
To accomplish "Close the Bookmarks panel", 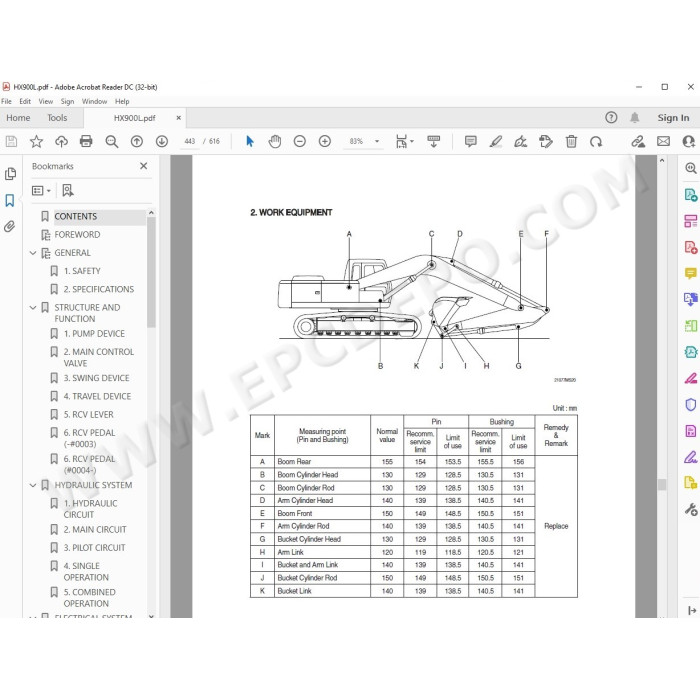I will click(143, 166).
